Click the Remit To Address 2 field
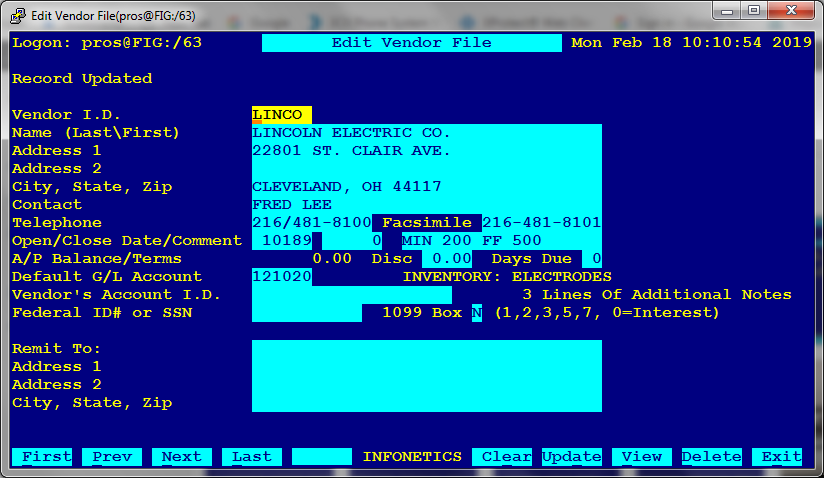The width and height of the screenshot is (824, 478). 427,385
